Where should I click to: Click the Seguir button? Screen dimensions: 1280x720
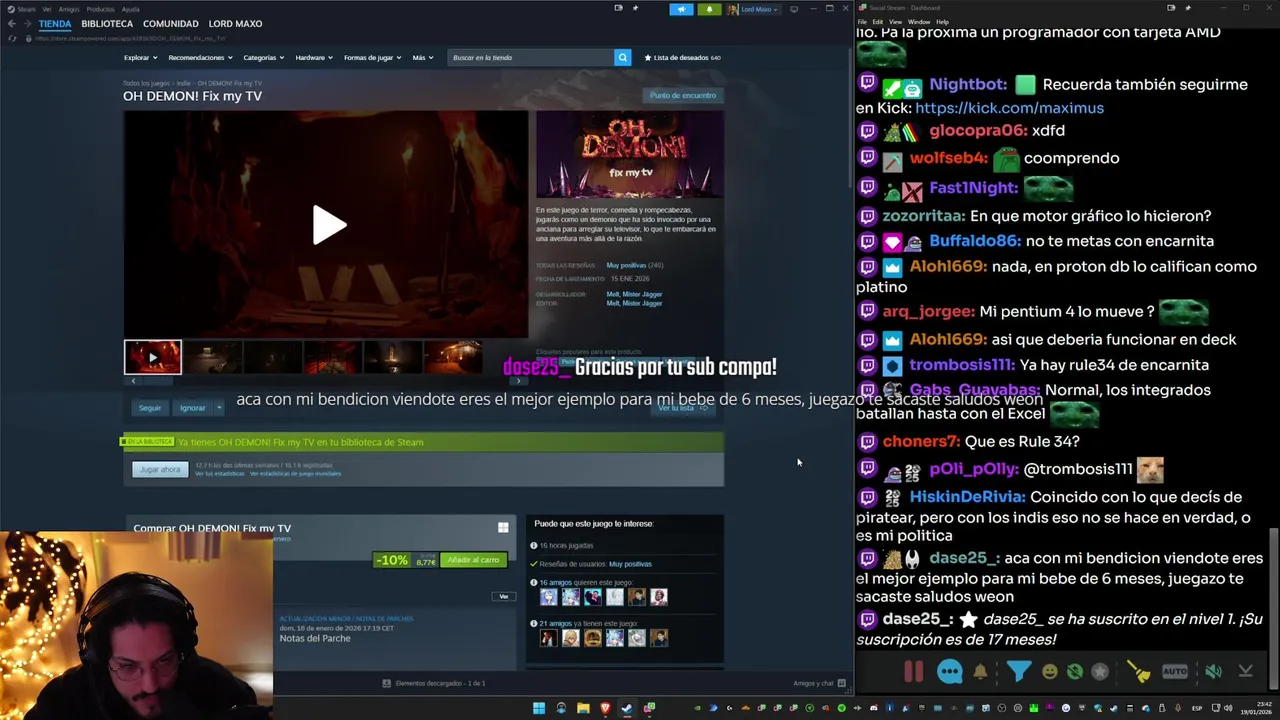coord(150,408)
